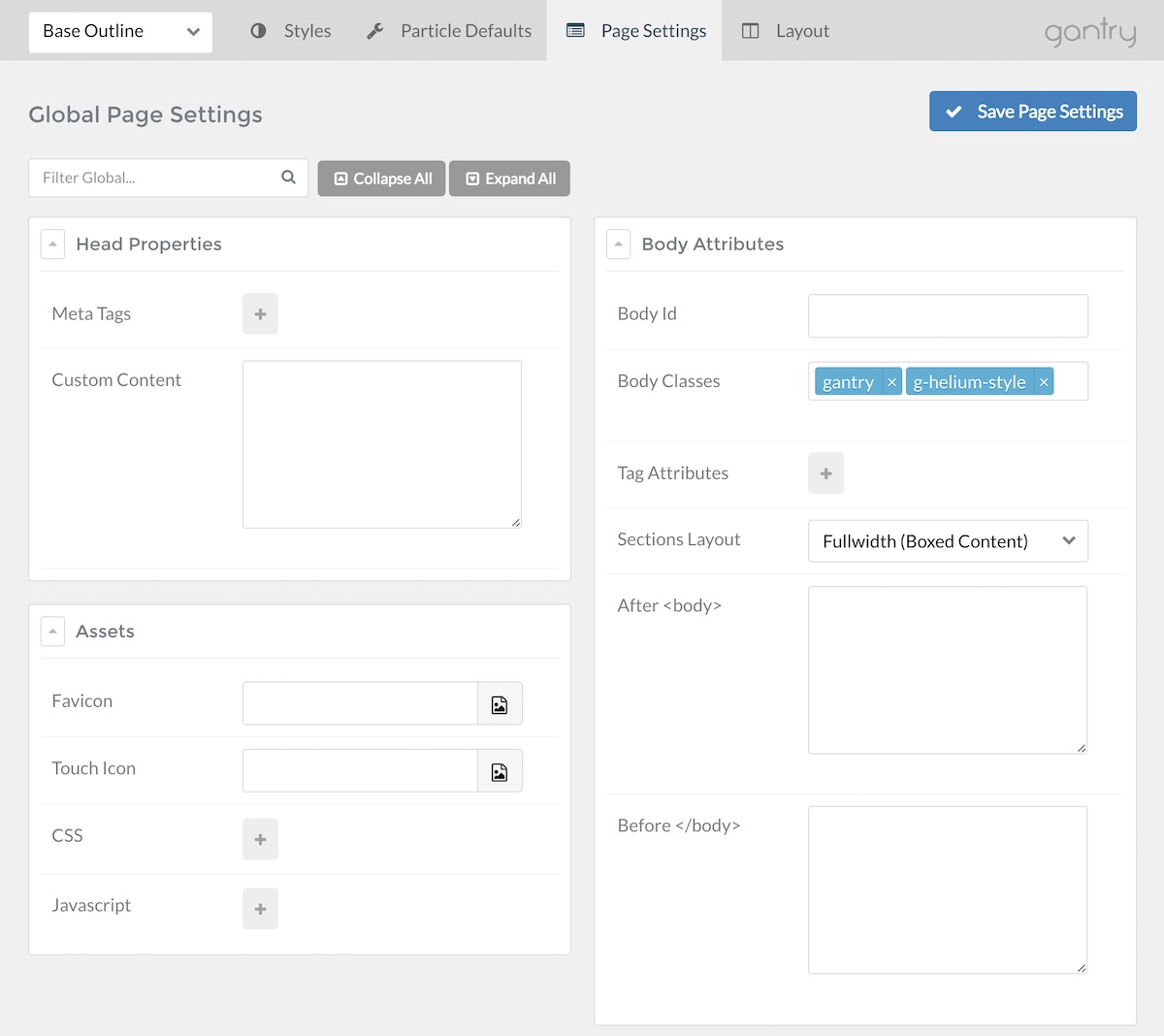This screenshot has height=1036, width=1164.
Task: Remove the gantry body class tag
Action: click(x=891, y=382)
